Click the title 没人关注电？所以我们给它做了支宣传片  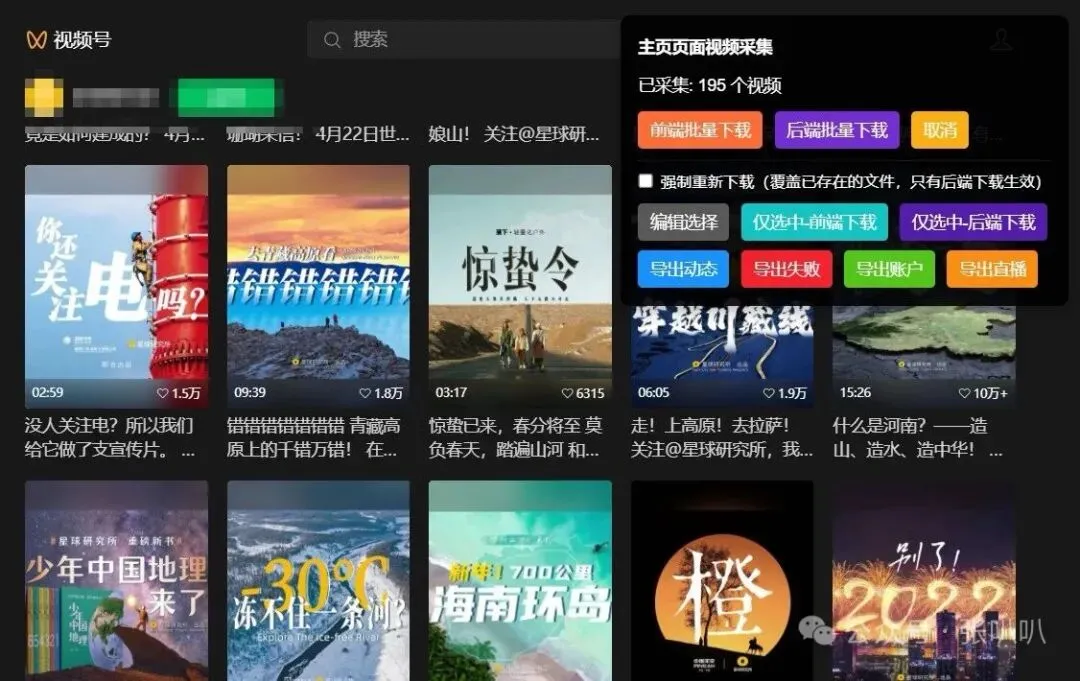point(110,438)
